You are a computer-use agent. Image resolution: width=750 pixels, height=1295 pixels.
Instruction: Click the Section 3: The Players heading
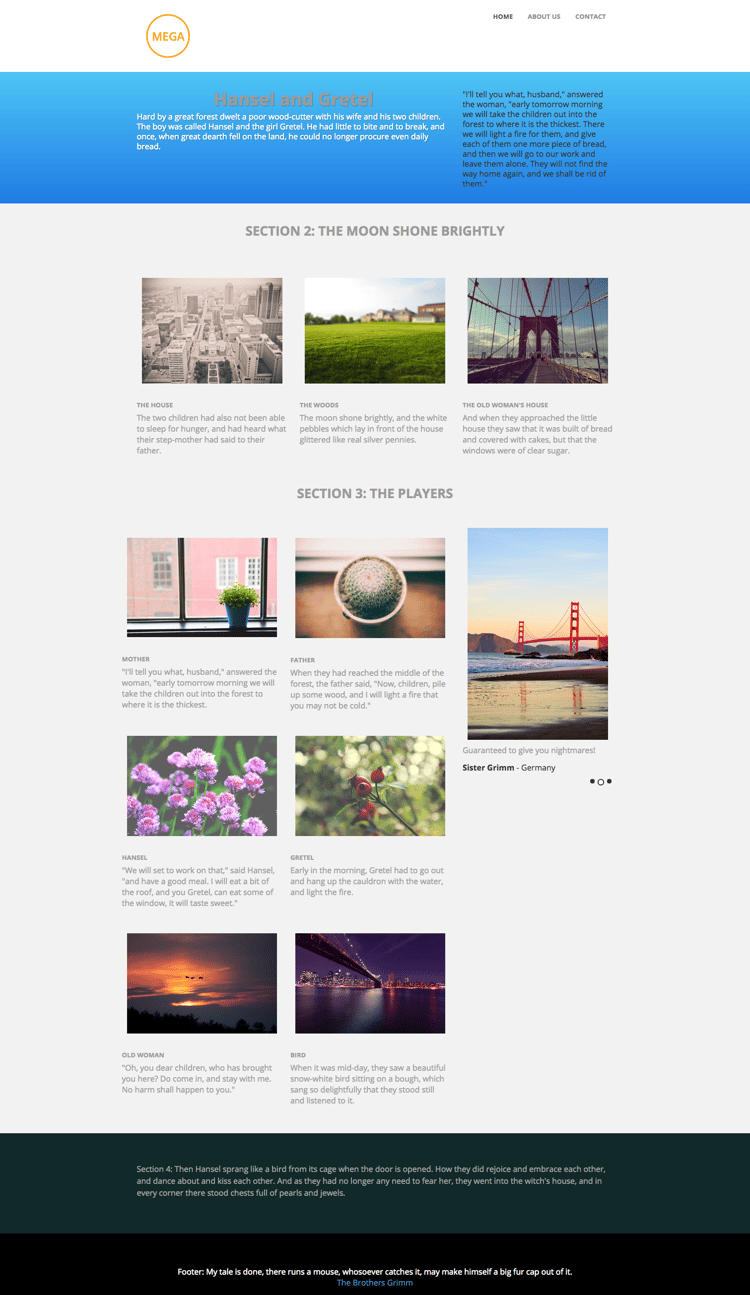(375, 493)
